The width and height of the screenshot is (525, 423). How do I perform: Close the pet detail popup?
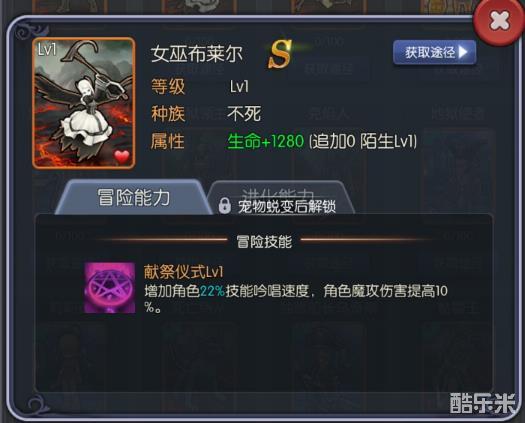click(499, 23)
